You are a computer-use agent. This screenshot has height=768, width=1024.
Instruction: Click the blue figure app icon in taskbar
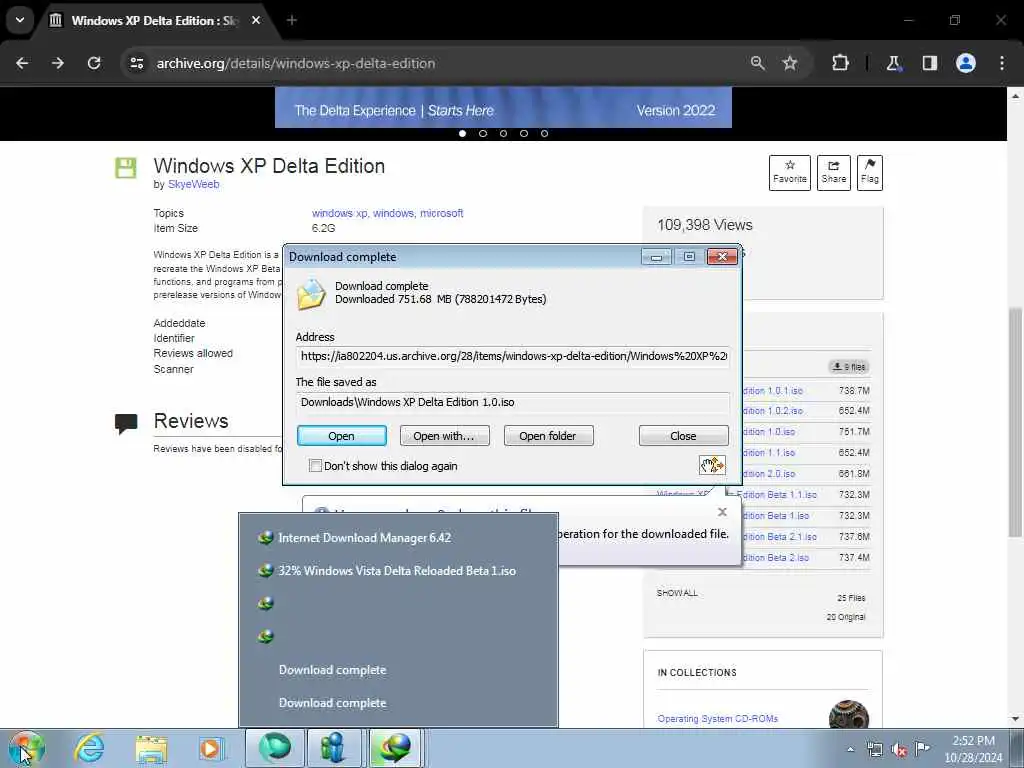334,748
